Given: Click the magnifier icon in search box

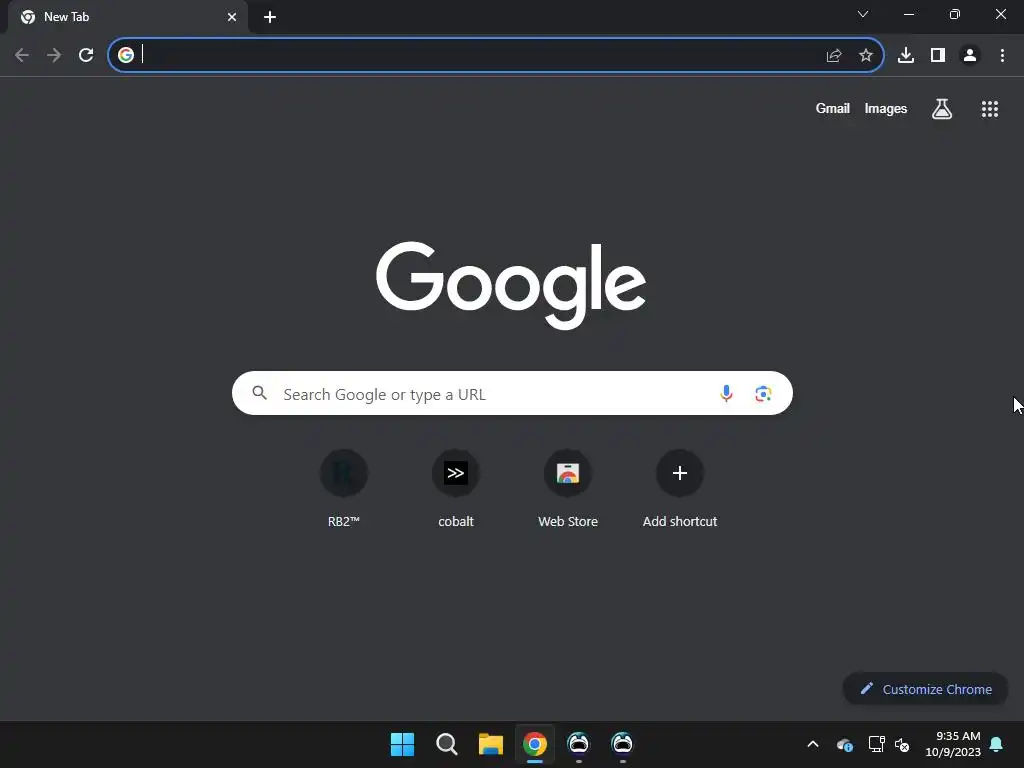Looking at the screenshot, I should click(x=259, y=393).
